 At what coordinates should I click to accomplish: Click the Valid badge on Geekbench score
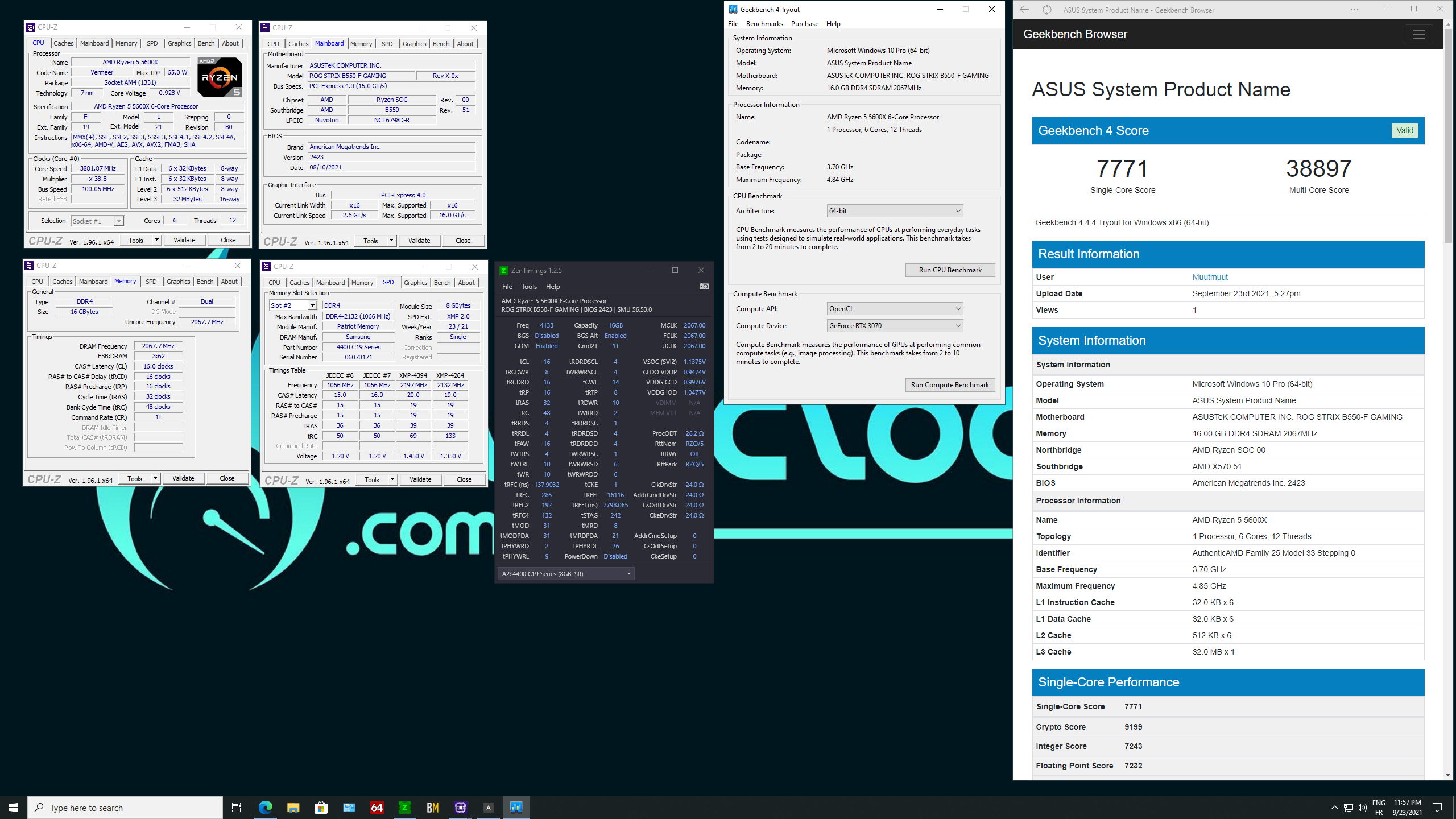tap(1405, 130)
